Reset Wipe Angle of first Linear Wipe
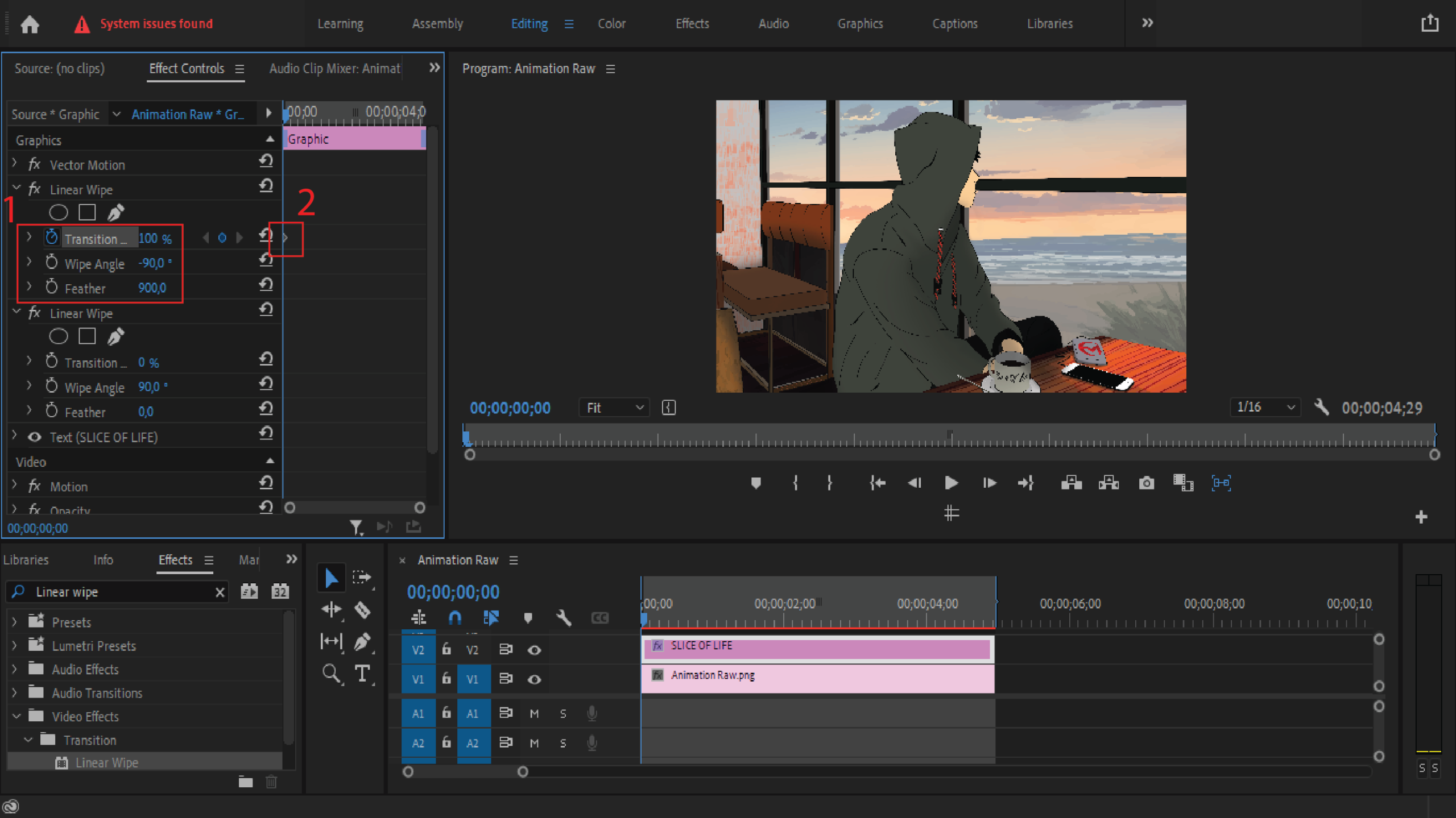The width and height of the screenshot is (1456, 818). point(266,260)
